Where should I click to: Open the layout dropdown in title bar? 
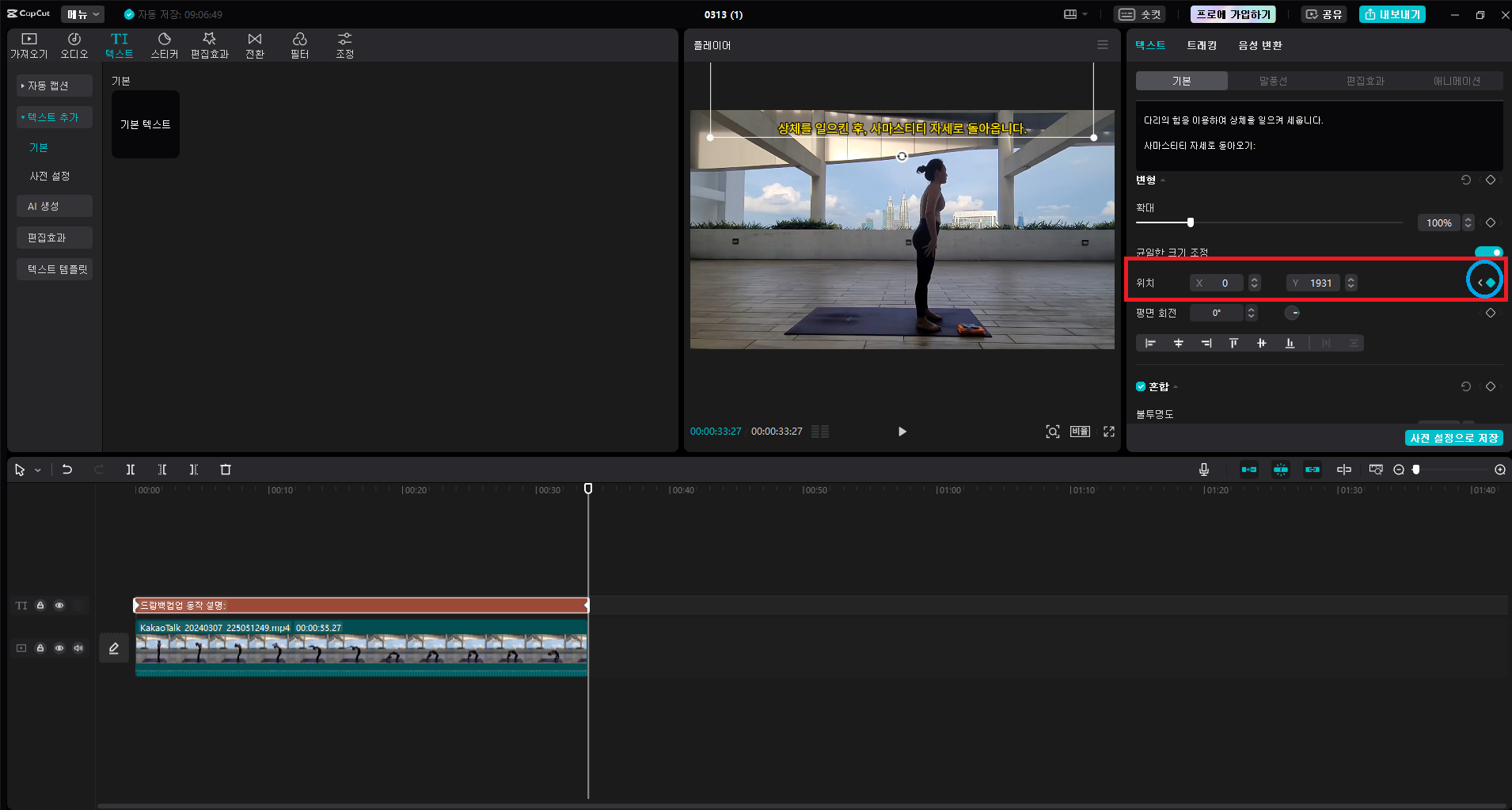pyautogui.click(x=1075, y=14)
